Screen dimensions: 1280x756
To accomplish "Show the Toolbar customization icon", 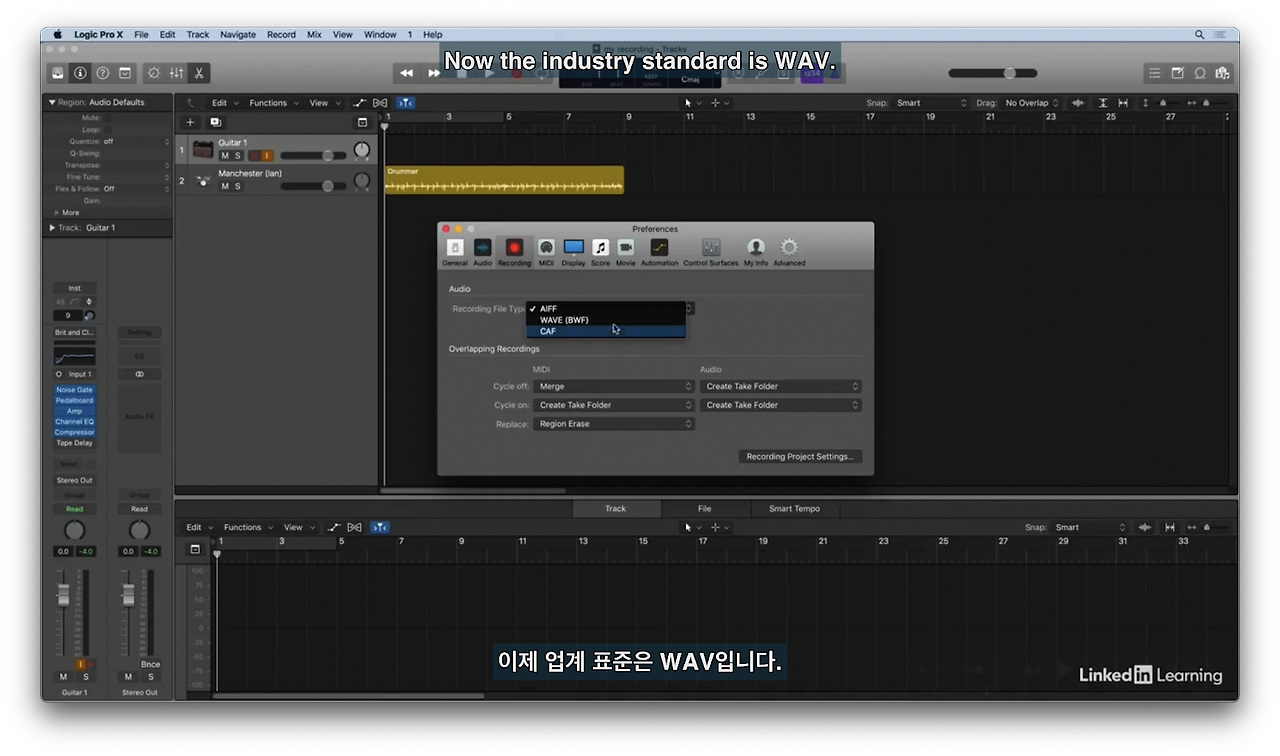I will click(x=125, y=73).
